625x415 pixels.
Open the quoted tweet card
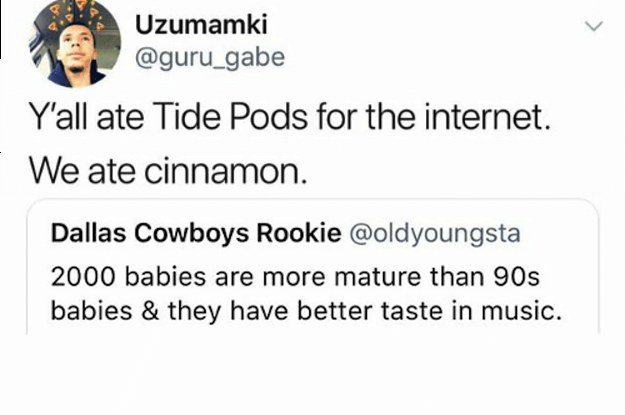click(x=313, y=266)
